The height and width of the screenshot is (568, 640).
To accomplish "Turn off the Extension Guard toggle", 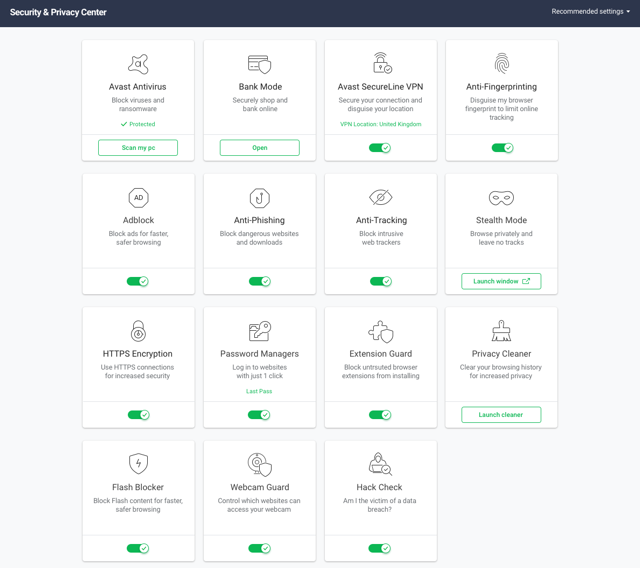I will 380,415.
